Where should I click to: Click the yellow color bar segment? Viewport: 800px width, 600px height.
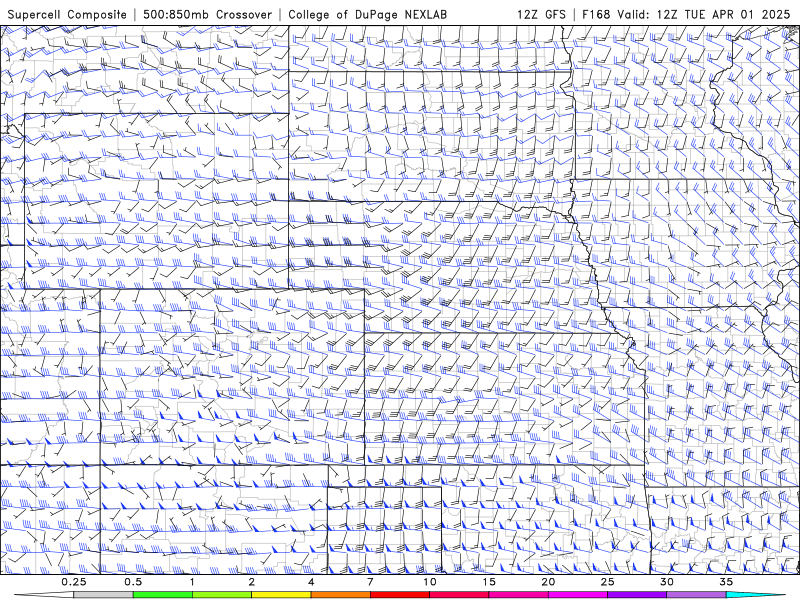point(281,595)
